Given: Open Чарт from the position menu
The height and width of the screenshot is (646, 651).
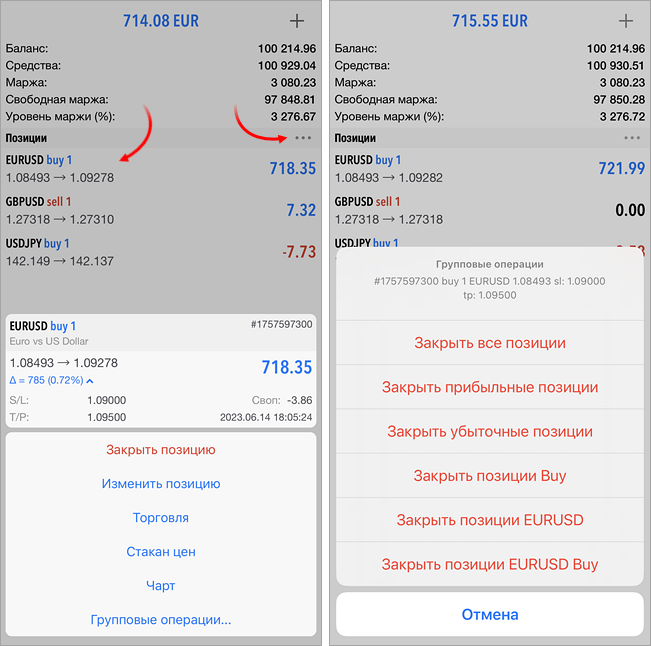Looking at the screenshot, I should click(x=161, y=586).
